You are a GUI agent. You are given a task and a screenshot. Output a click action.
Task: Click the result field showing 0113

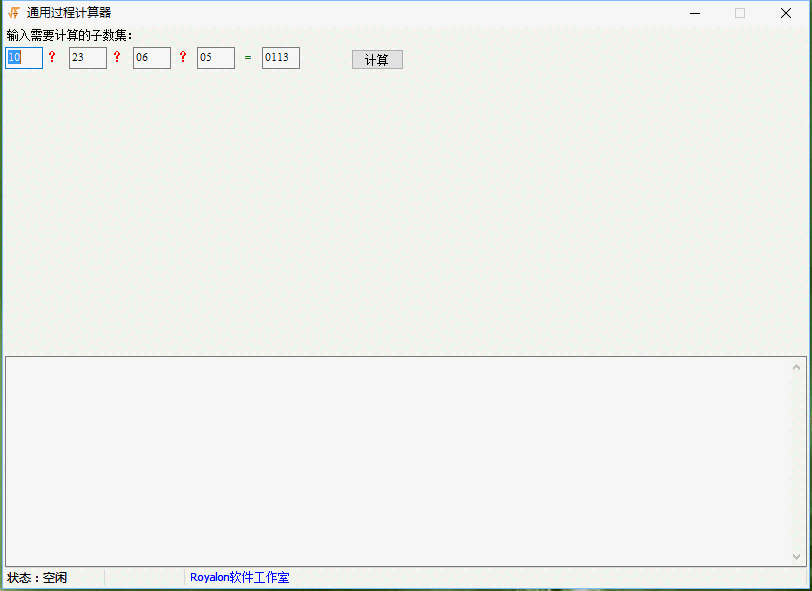(280, 58)
